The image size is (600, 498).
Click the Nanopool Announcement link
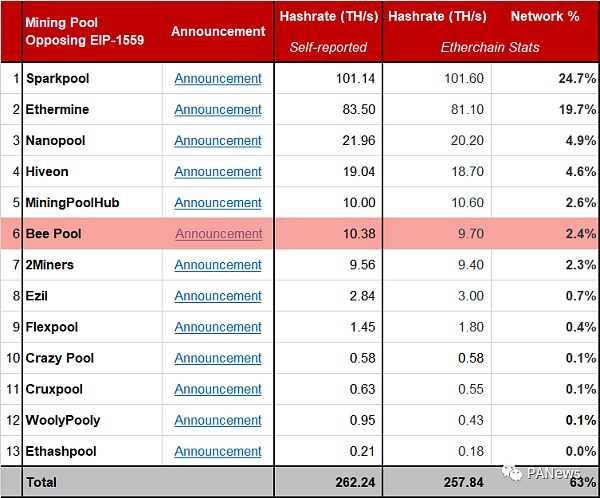218,141
